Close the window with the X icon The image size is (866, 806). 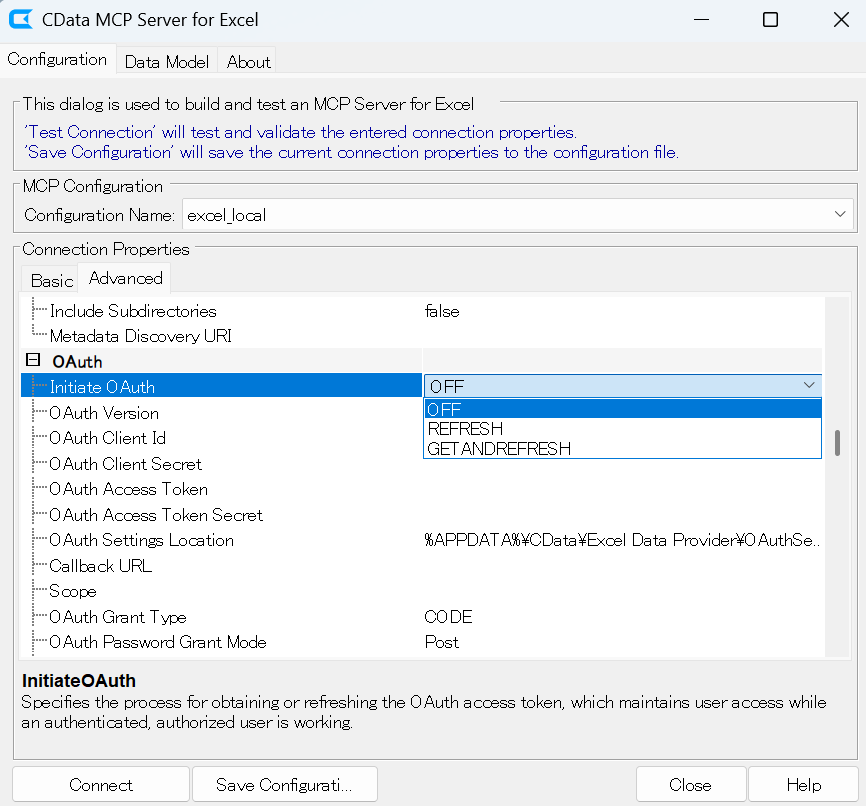[x=841, y=20]
